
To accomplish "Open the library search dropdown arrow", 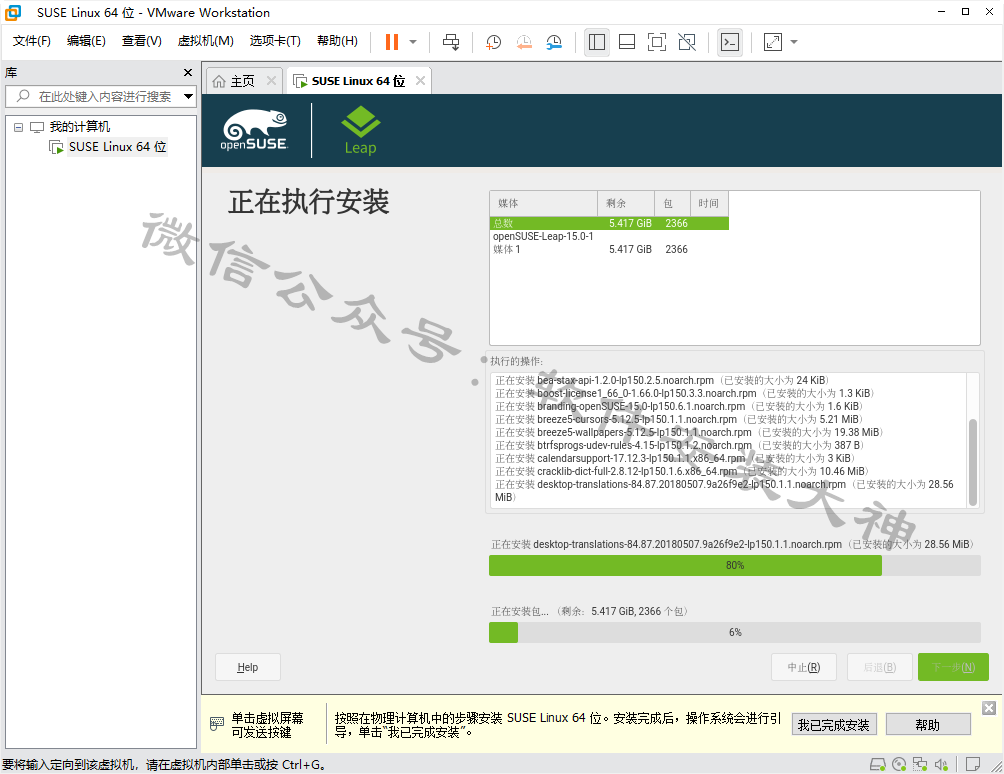I will coord(188,97).
